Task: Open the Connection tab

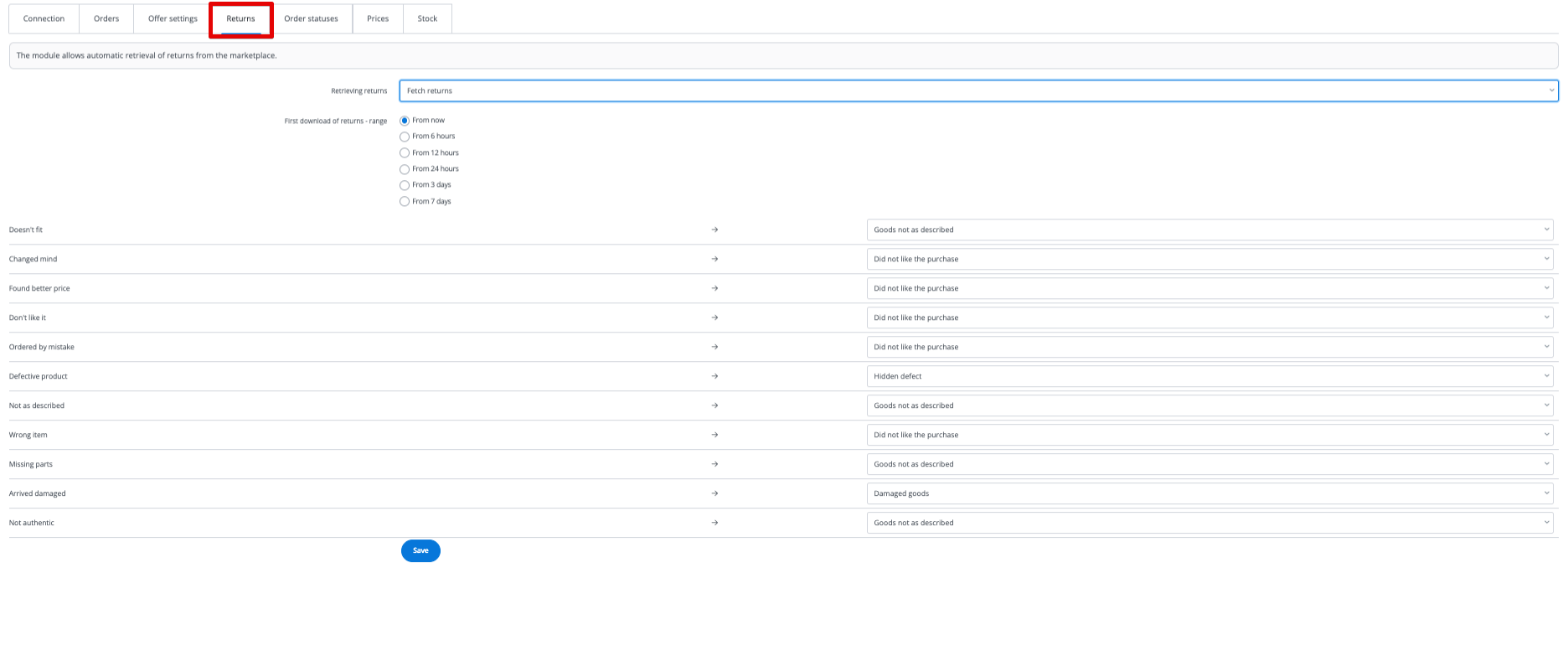Action: [44, 18]
